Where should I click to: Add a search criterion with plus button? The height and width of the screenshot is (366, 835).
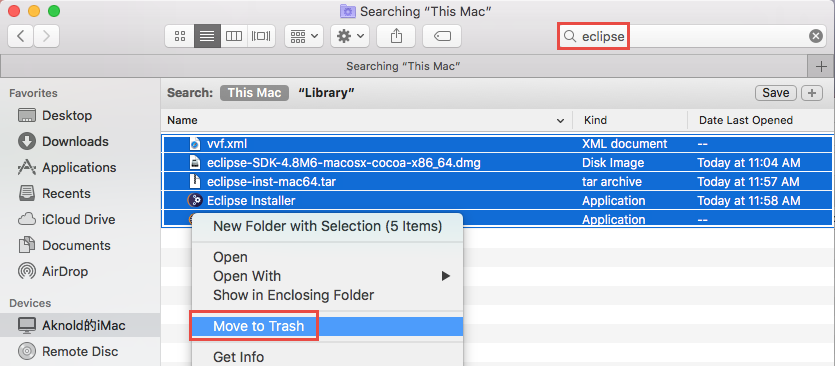point(812,93)
